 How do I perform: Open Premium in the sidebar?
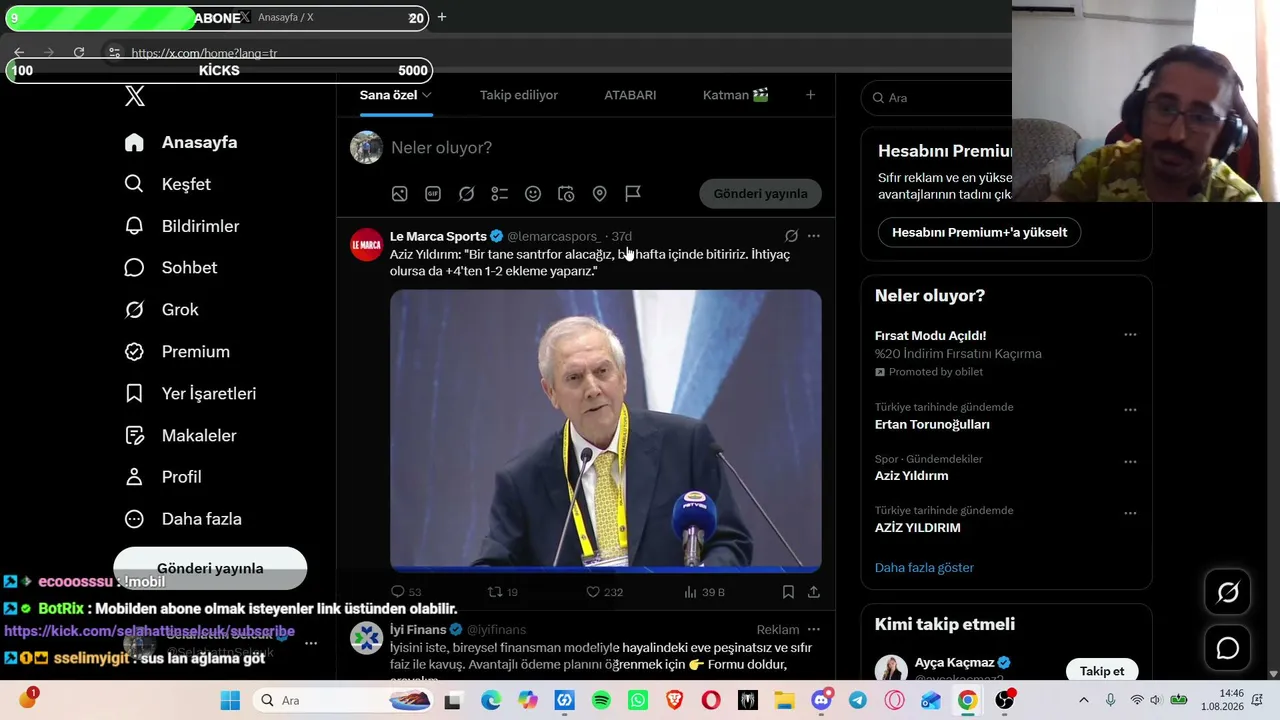click(x=178, y=351)
